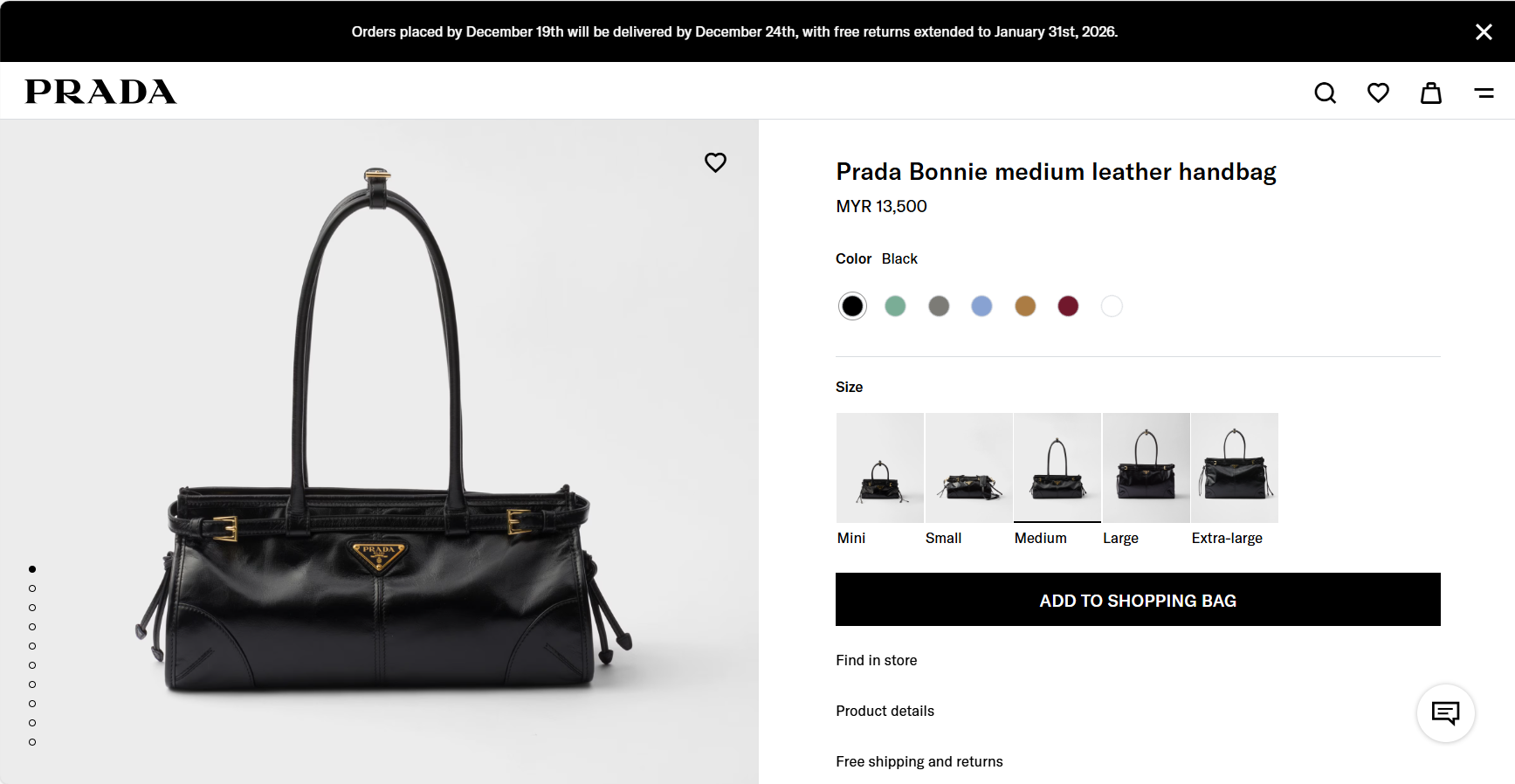Open the live chat bubble icon

click(x=1445, y=713)
